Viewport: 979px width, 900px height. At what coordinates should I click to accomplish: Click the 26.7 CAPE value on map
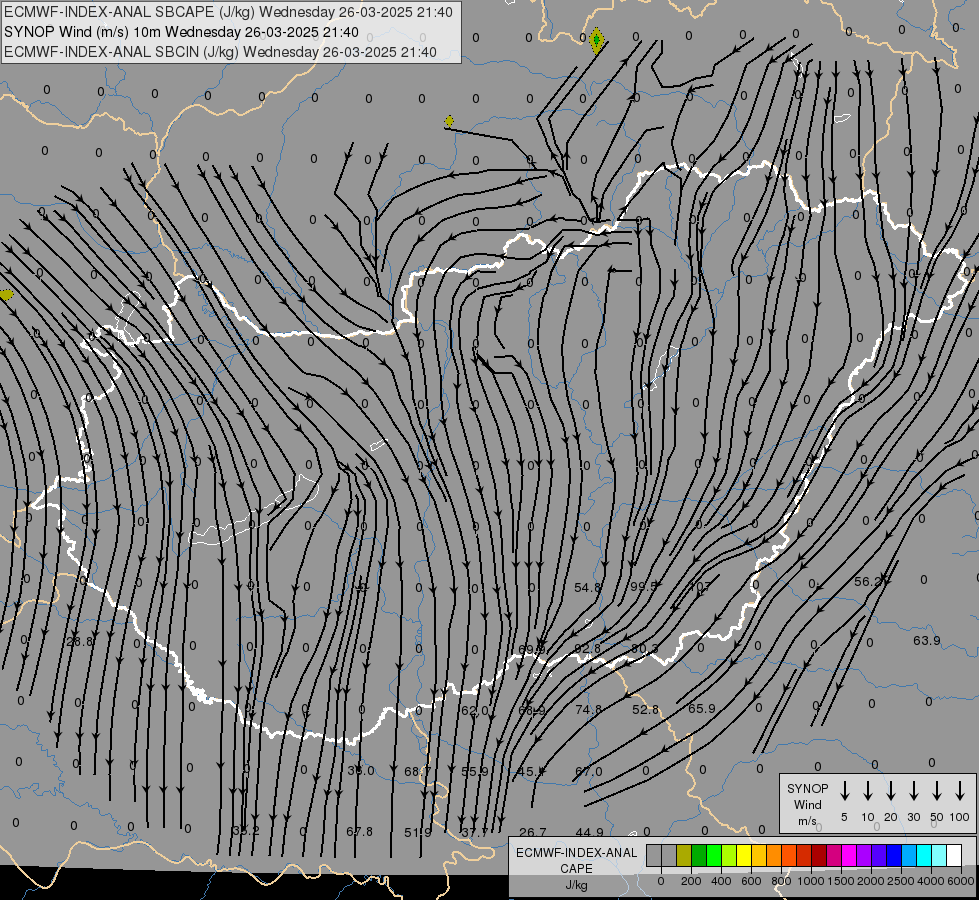pyautogui.click(x=533, y=832)
